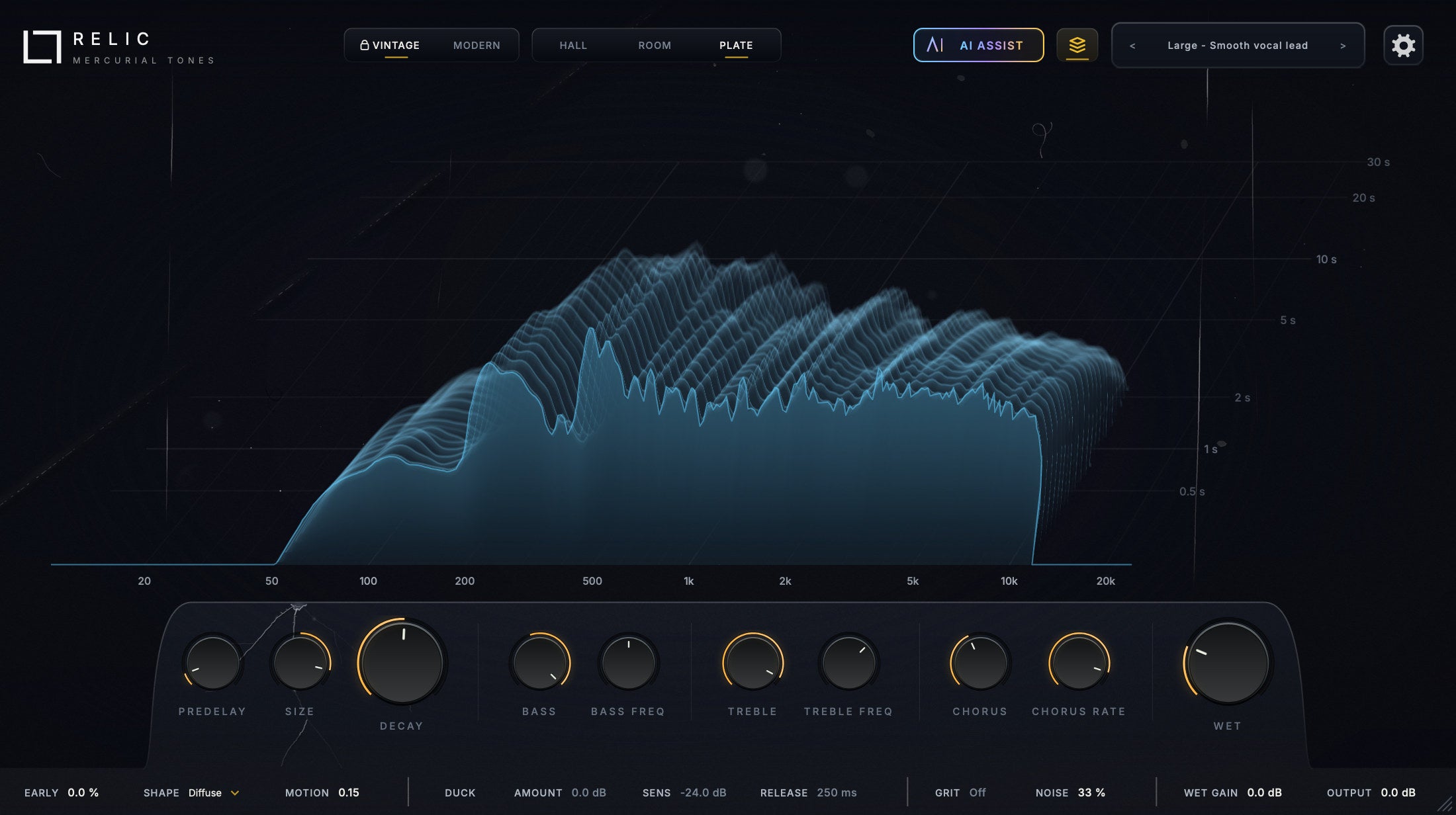Viewport: 1456px width, 815px height.
Task: Click the Relic square logo
Action: point(42,47)
